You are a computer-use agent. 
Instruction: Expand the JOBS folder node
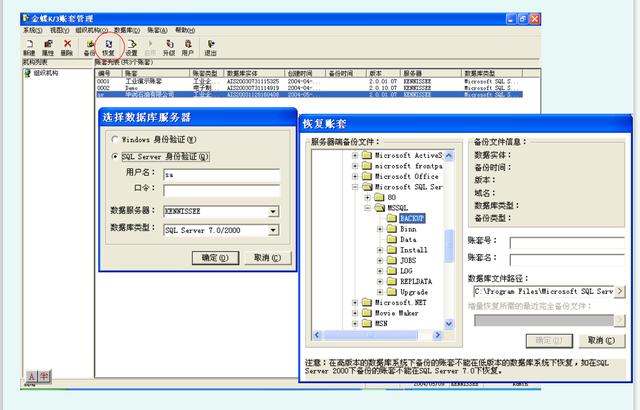[380, 260]
